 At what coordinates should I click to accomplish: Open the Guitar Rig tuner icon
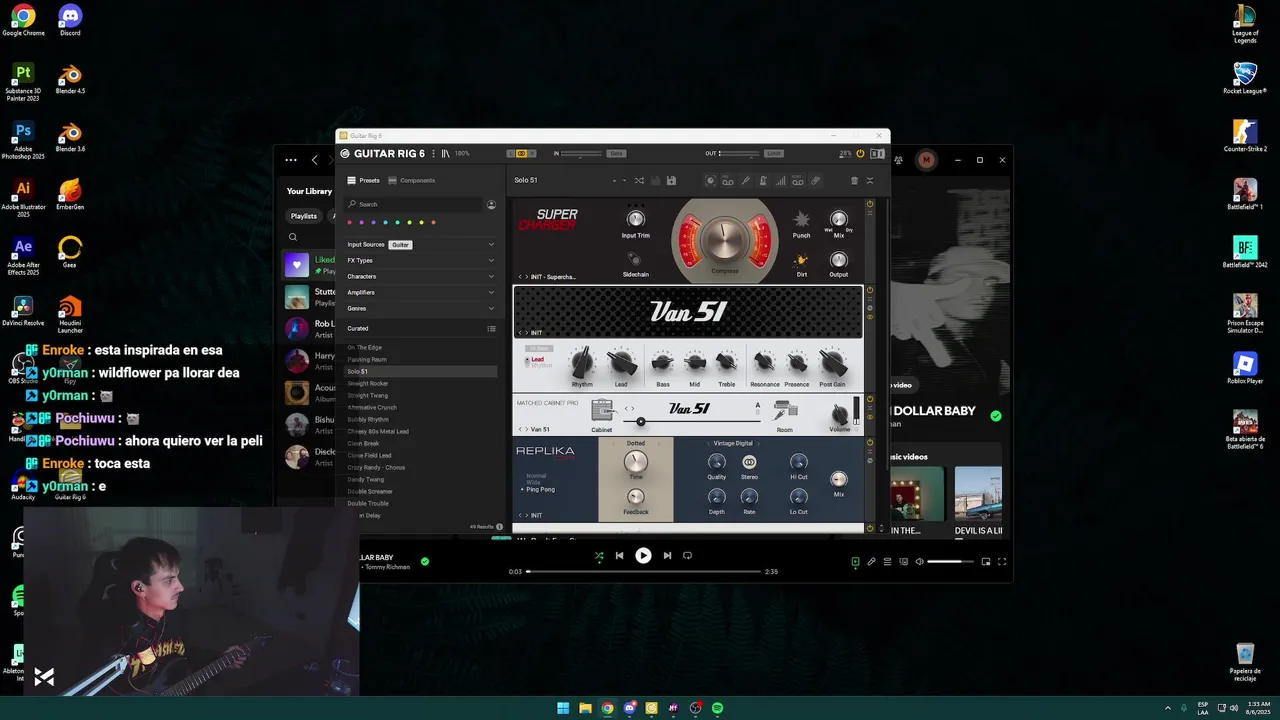(x=745, y=181)
